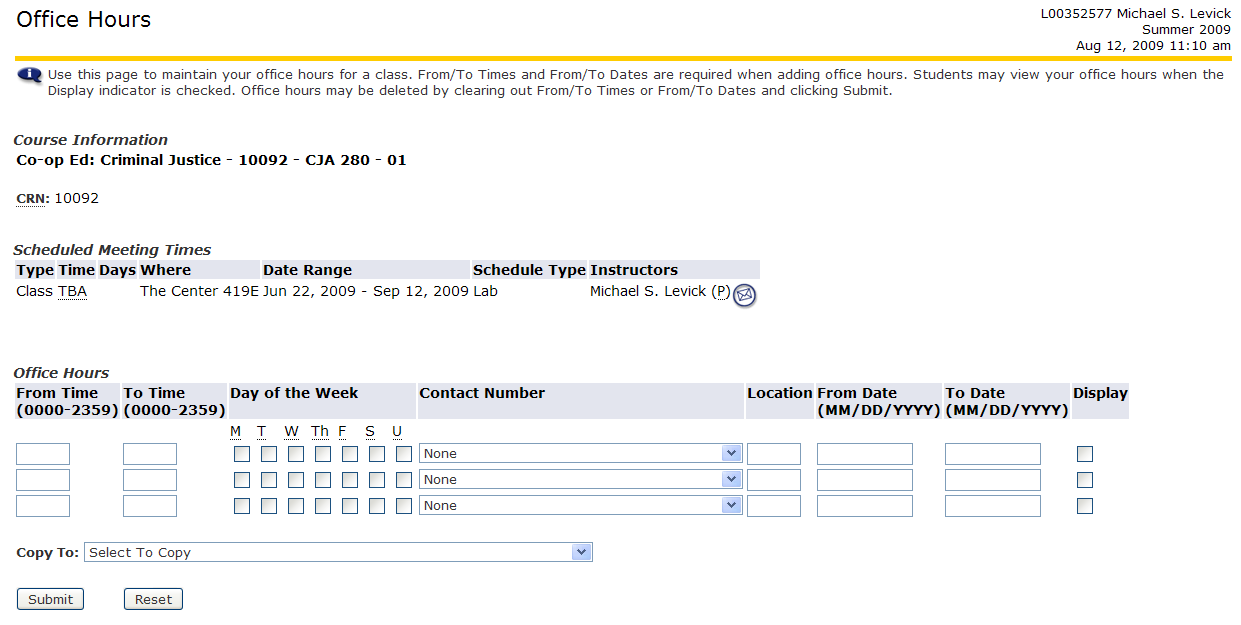Viewport: 1241px width, 625px height.
Task: Select first row Location input box
Action: [x=774, y=454]
